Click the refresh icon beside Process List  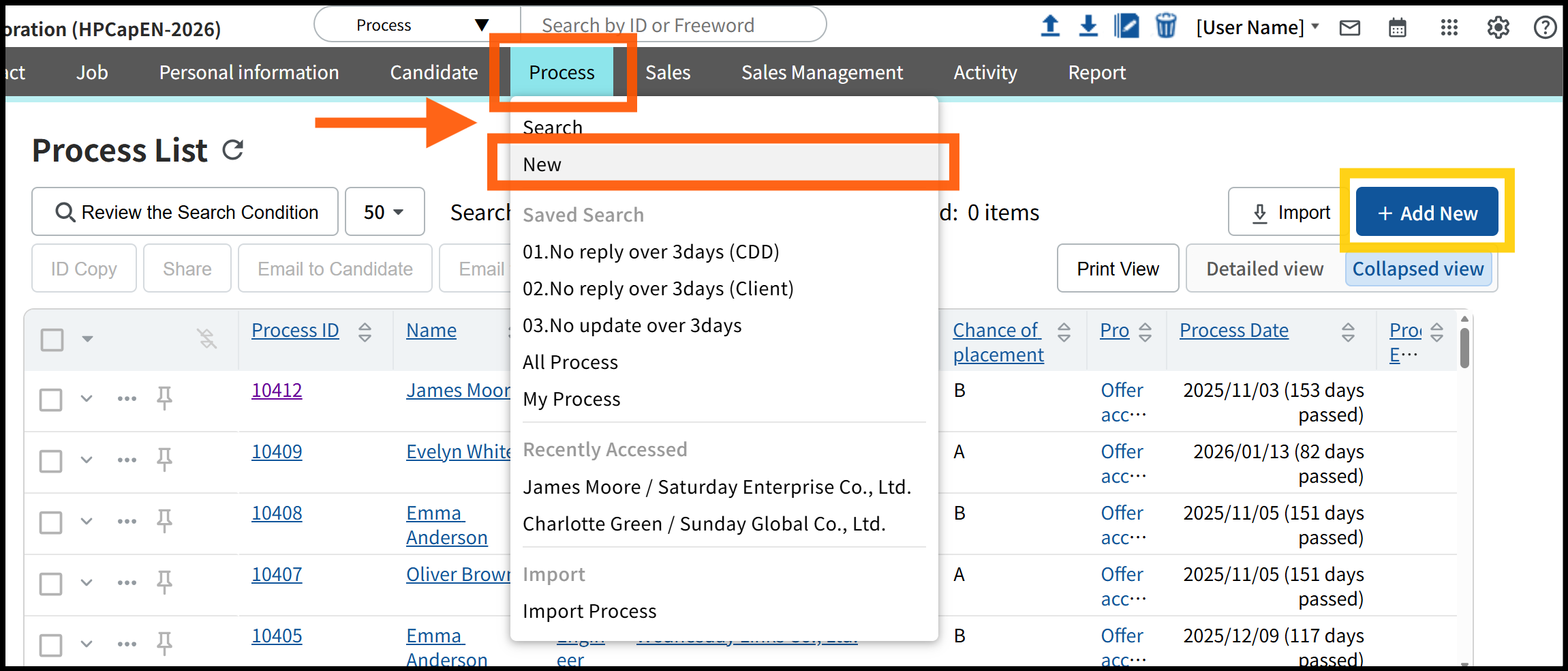coord(233,150)
